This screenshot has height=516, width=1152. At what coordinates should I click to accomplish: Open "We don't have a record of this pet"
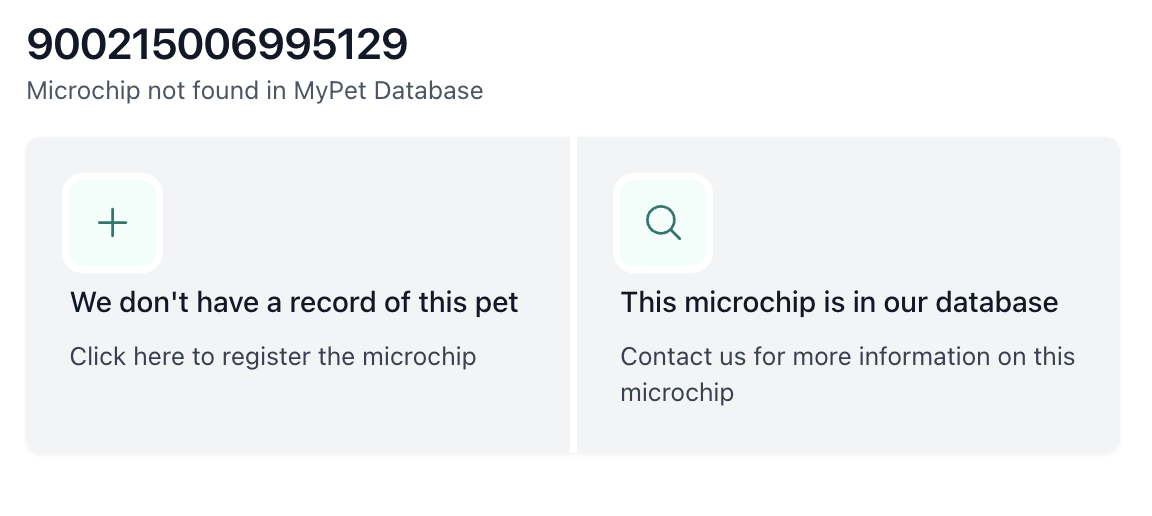point(294,302)
